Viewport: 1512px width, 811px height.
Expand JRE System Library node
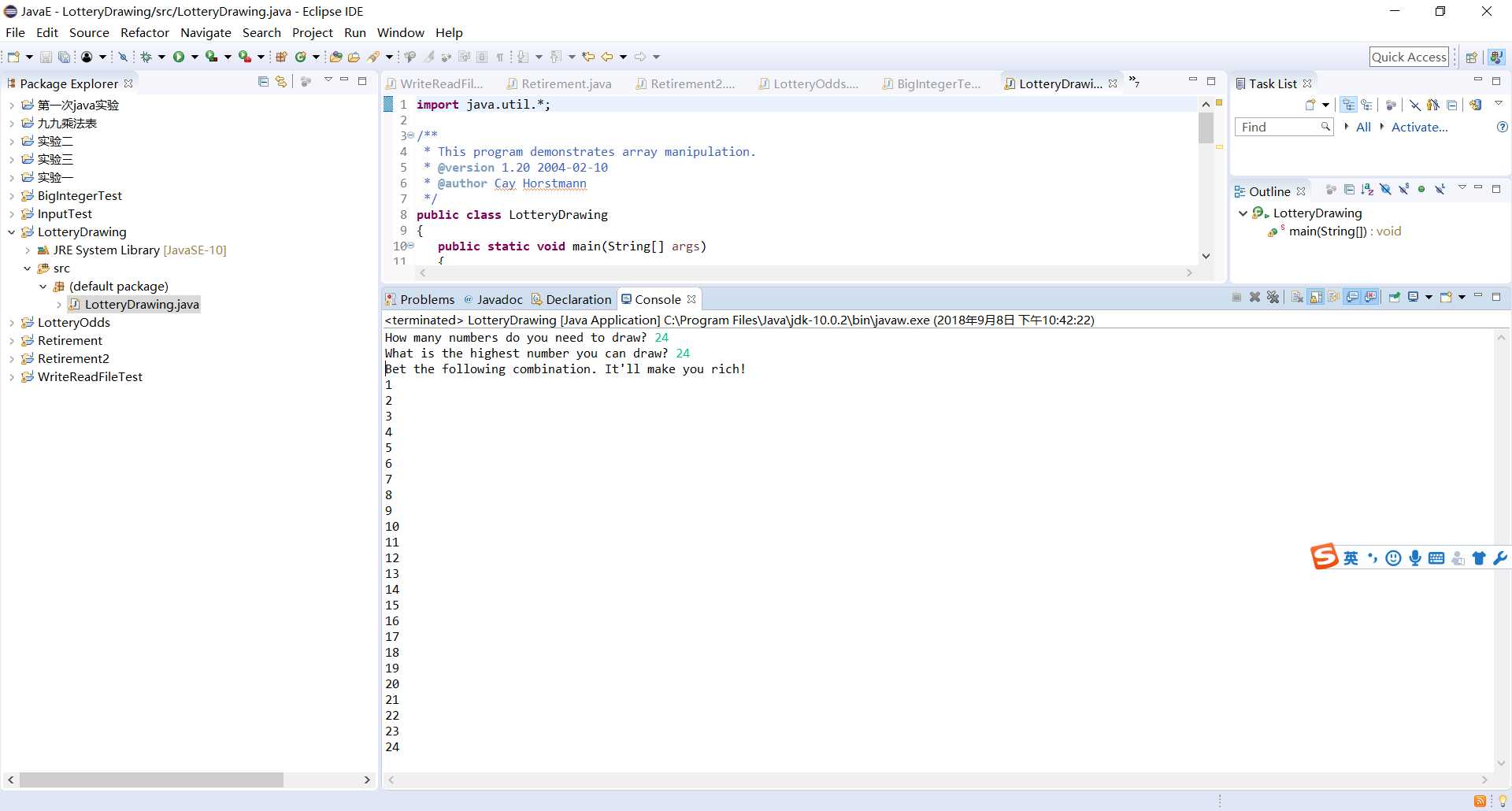(x=27, y=250)
